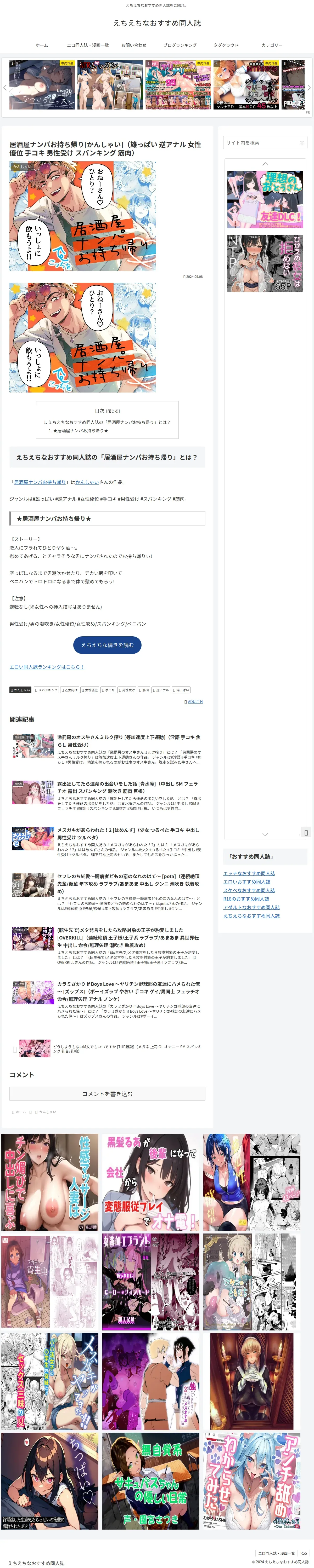Screen dimensions: 314x1568
Task: Open the R18のおすすめ同人誌 sidebar link
Action: (246, 899)
